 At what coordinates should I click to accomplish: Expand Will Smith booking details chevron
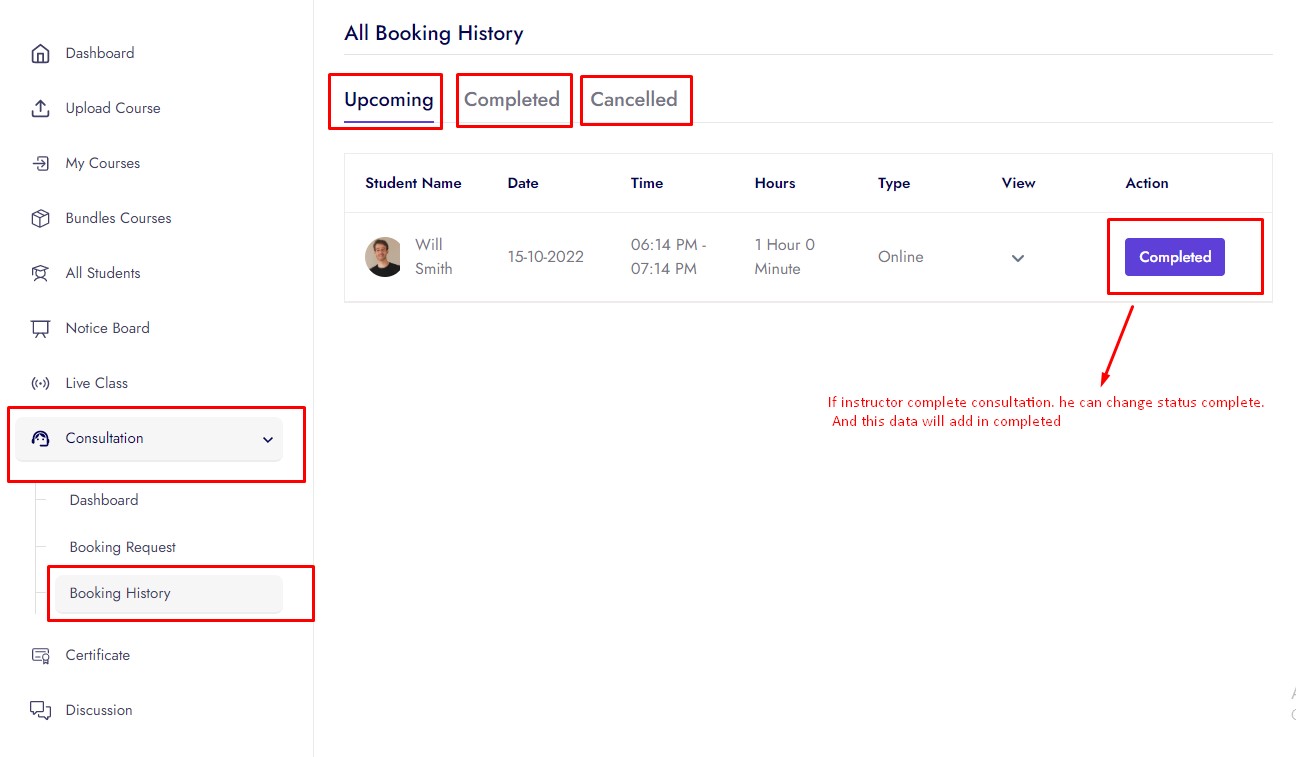click(1017, 258)
